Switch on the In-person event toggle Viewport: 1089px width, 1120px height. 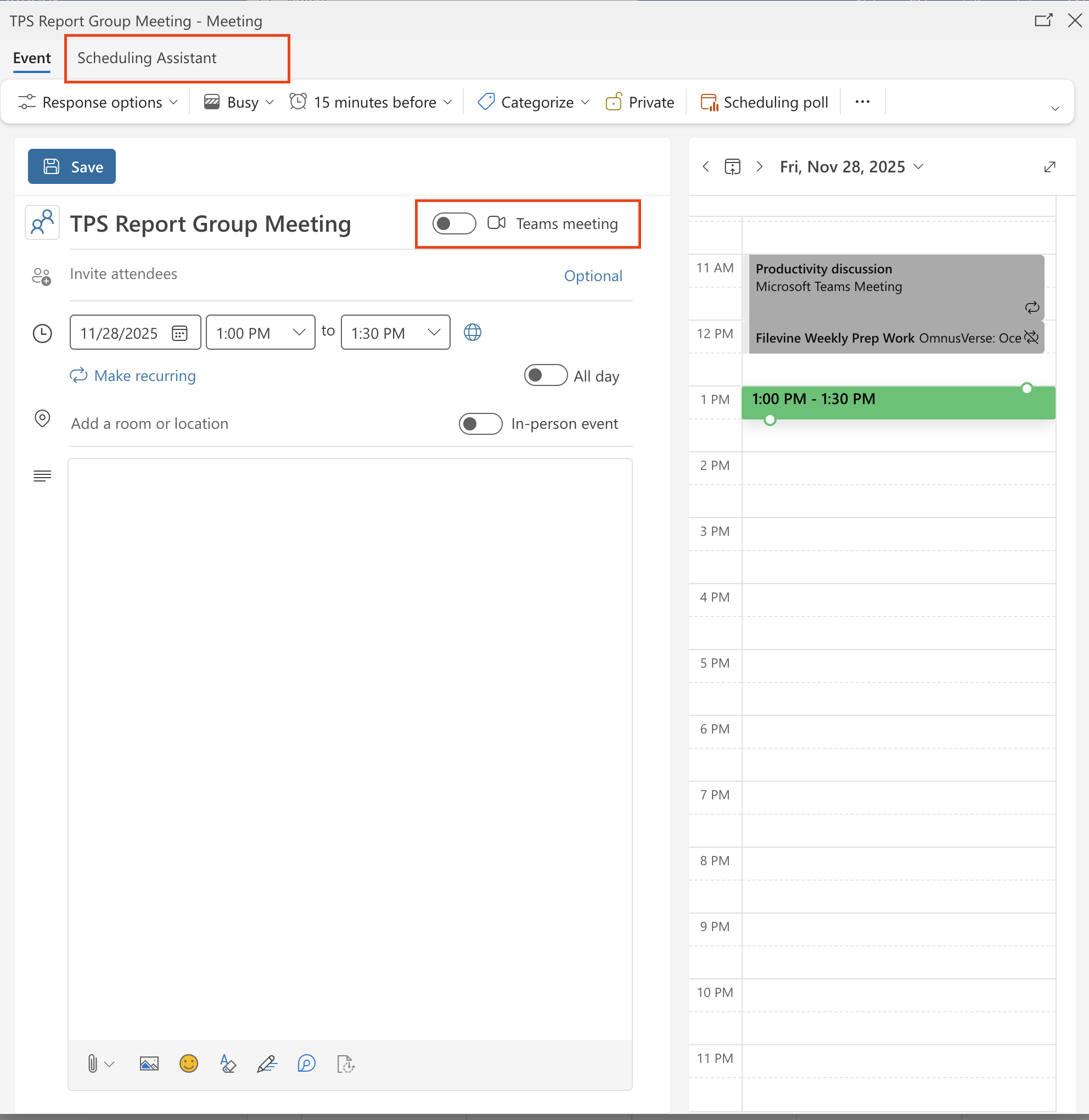point(480,424)
